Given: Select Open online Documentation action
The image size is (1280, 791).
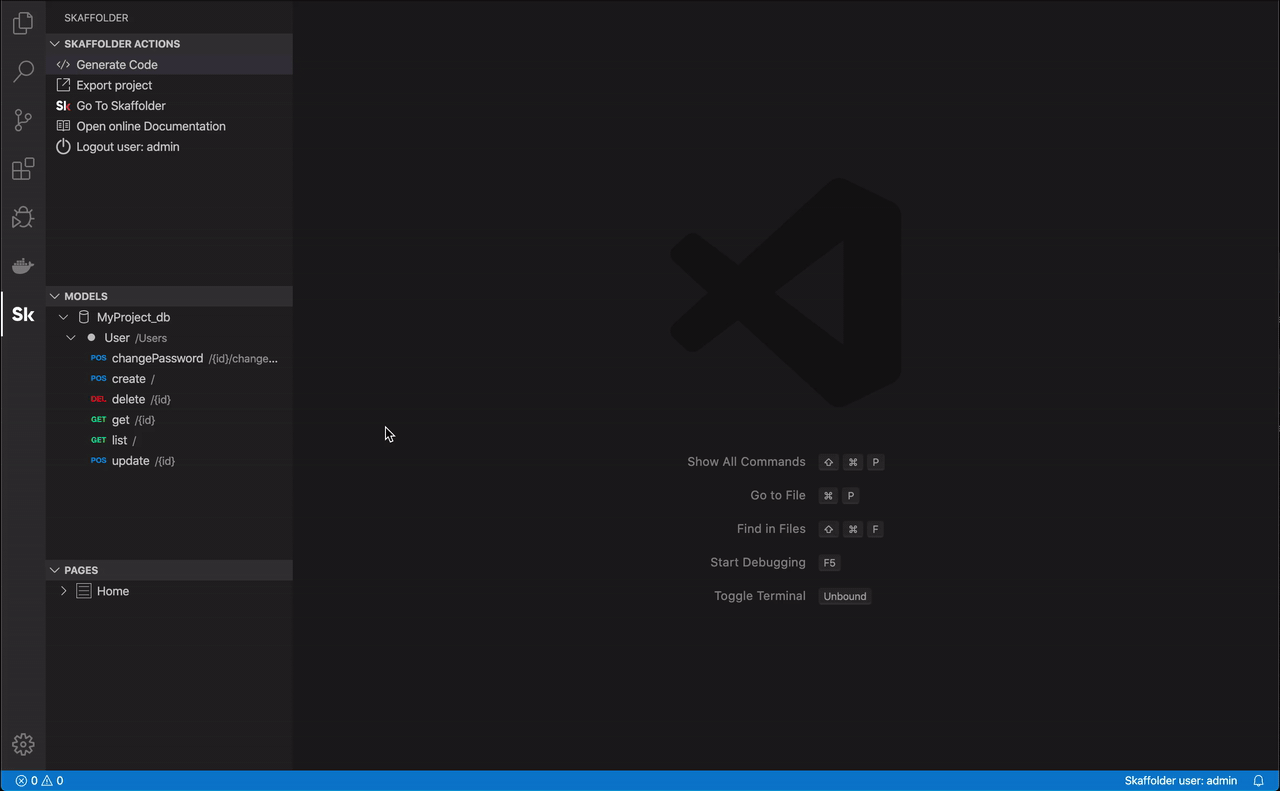Looking at the screenshot, I should (169, 126).
